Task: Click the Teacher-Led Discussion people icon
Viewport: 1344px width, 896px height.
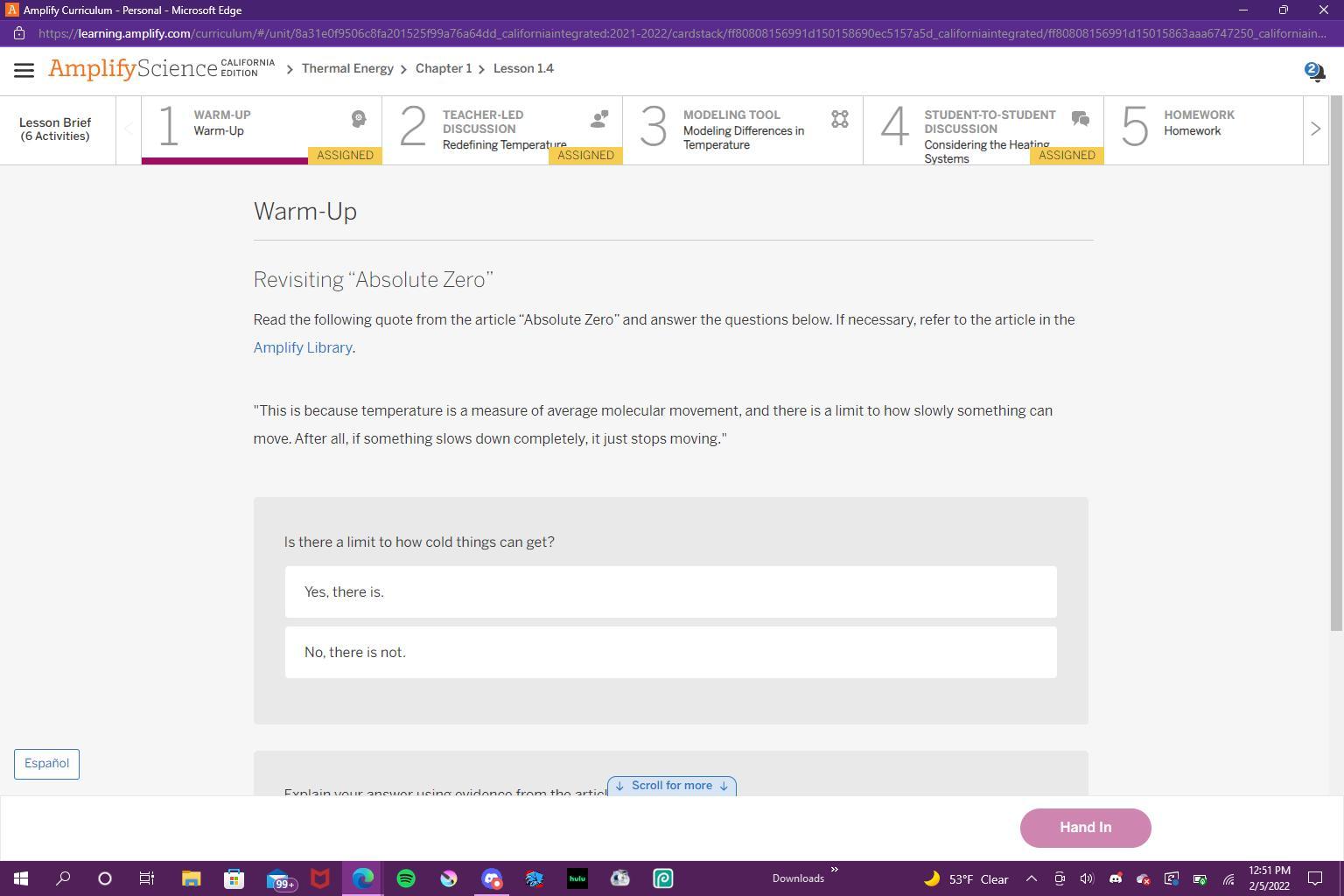Action: [599, 119]
